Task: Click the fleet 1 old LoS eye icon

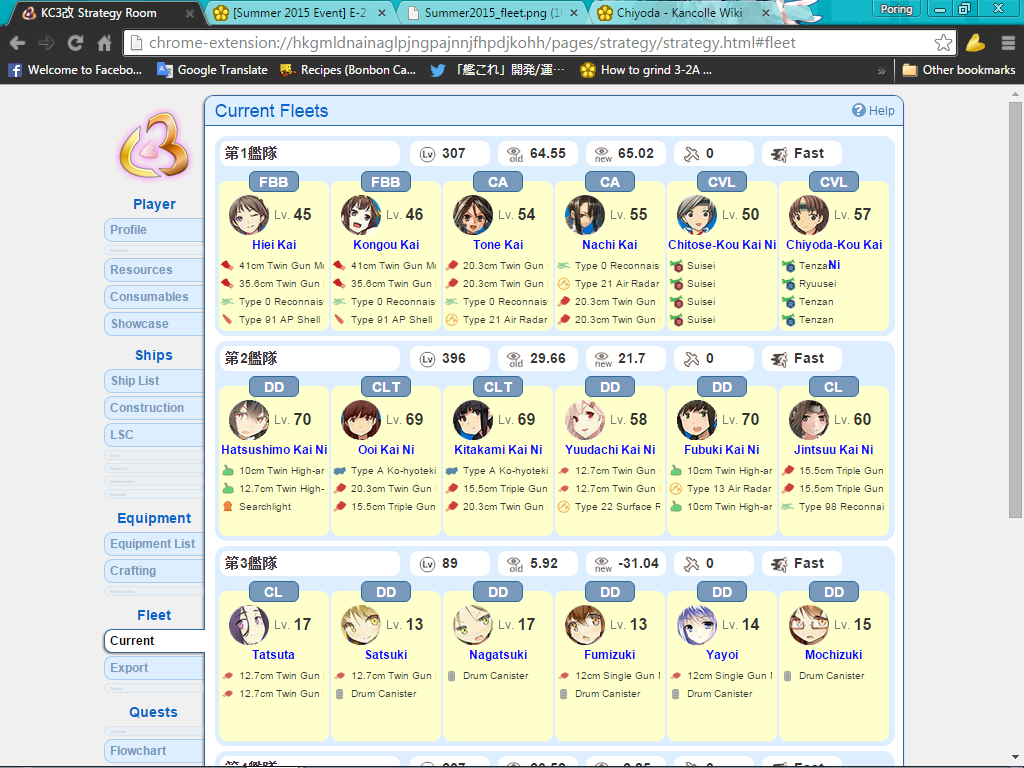Action: (x=515, y=154)
